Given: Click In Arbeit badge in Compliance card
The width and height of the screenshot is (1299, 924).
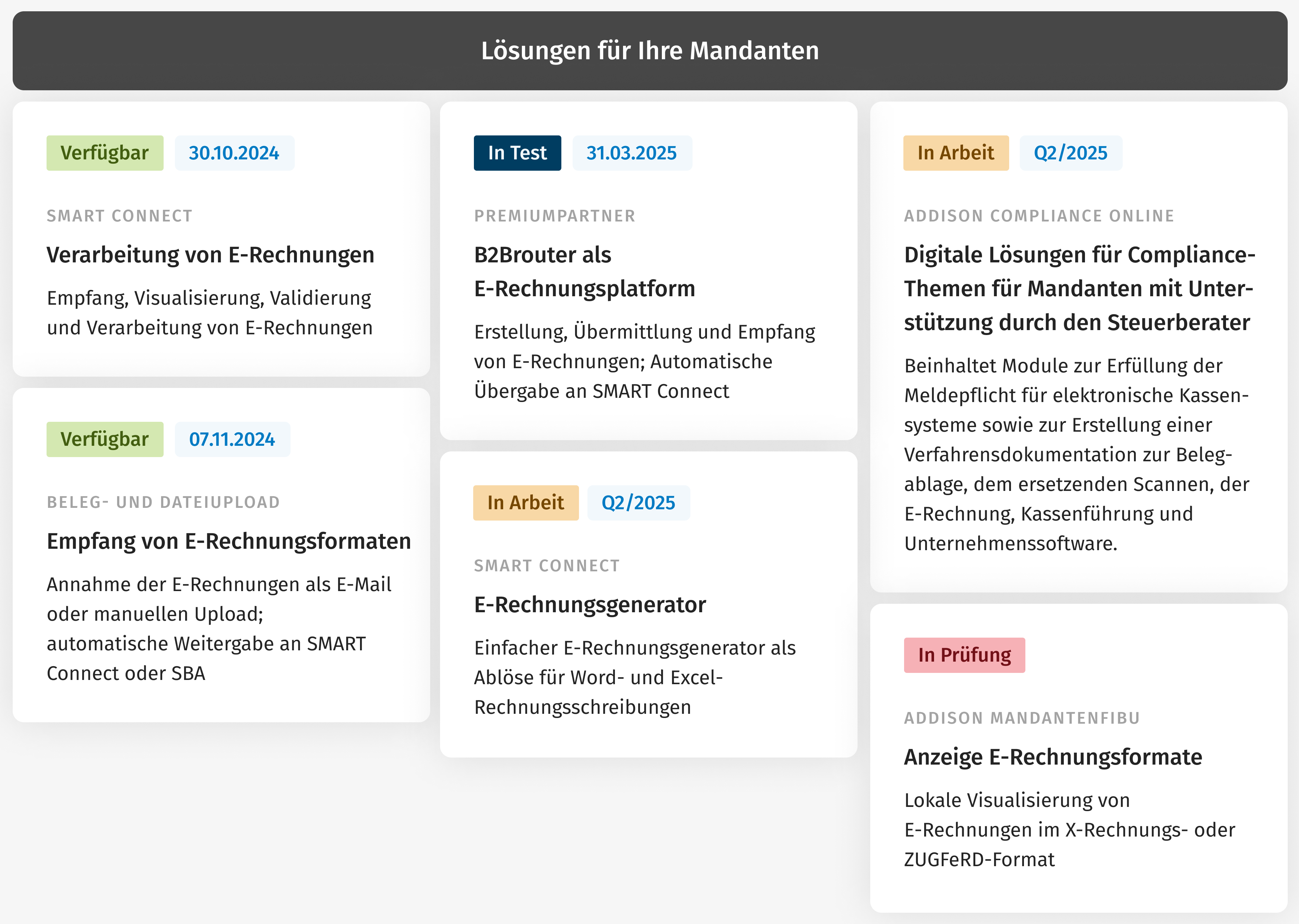Looking at the screenshot, I should [x=956, y=153].
